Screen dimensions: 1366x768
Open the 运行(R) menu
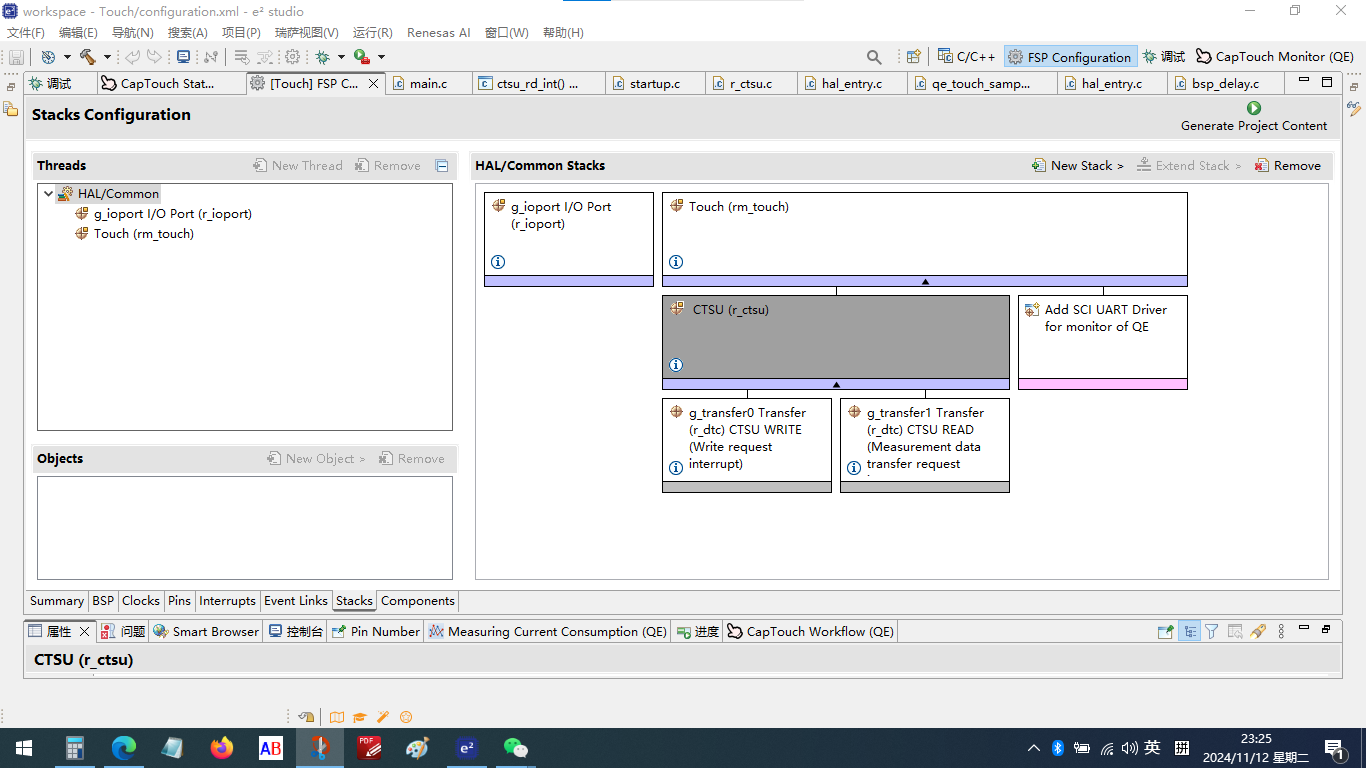click(373, 32)
